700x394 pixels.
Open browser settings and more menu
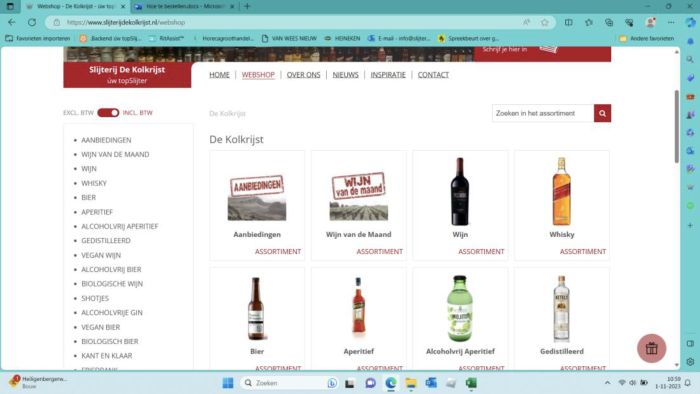pyautogui.click(x=671, y=22)
